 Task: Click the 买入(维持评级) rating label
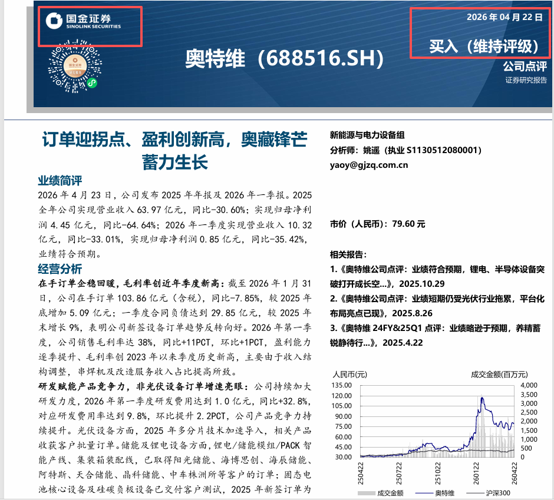(x=484, y=46)
